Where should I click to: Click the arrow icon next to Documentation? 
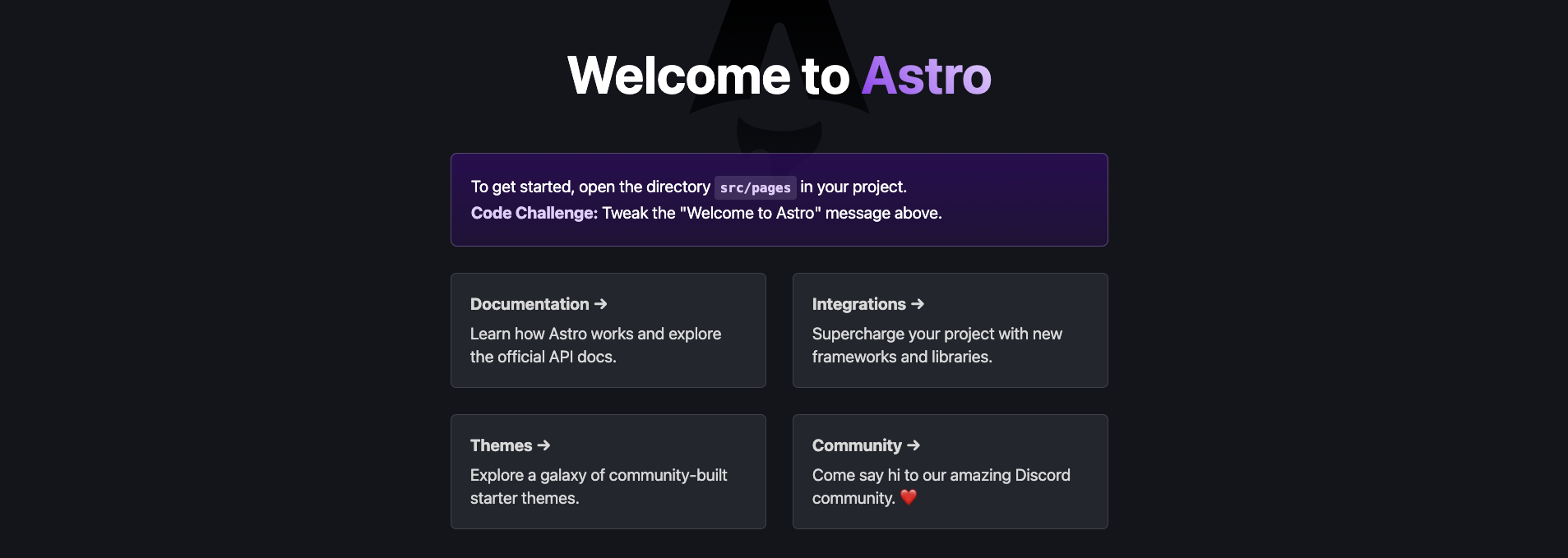[600, 303]
